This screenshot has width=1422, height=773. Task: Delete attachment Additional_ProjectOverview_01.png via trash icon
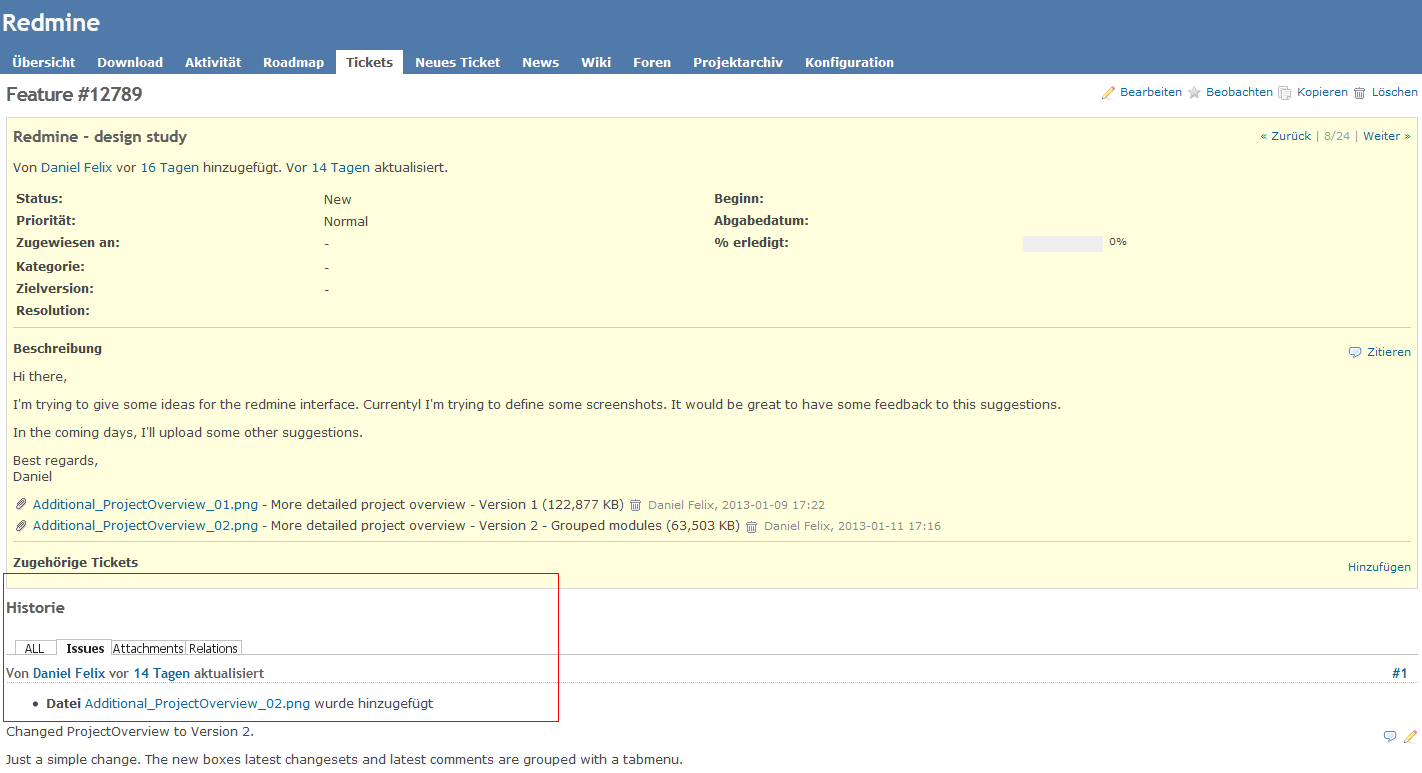tap(635, 505)
